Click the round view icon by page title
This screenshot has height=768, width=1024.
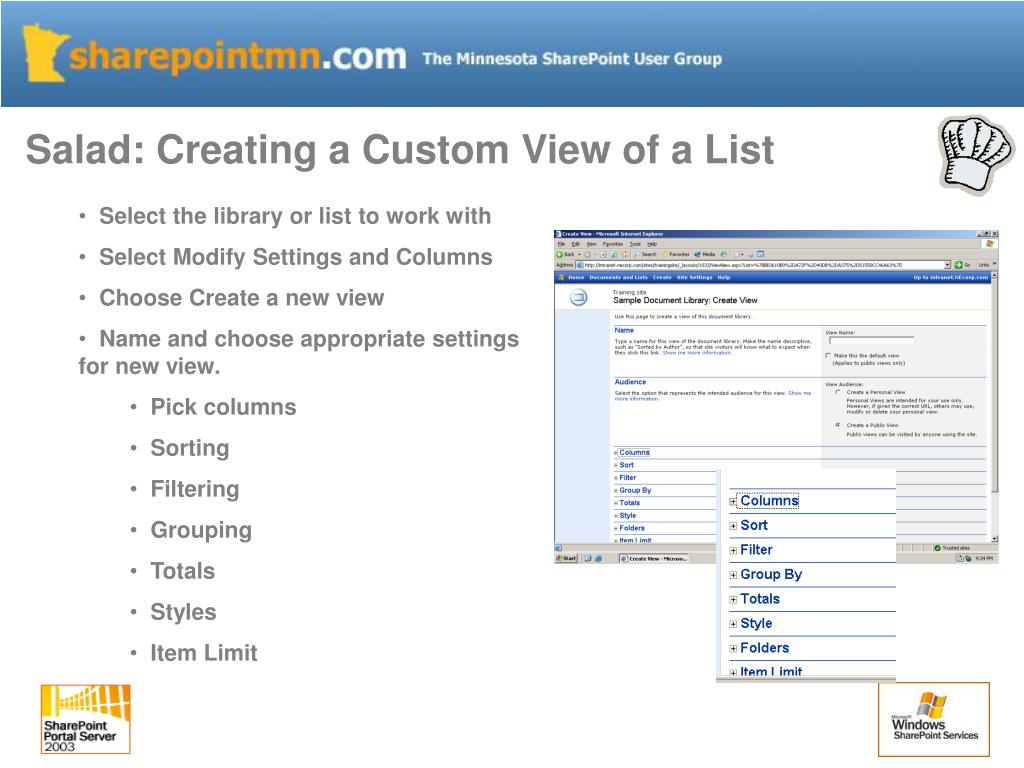(x=579, y=298)
